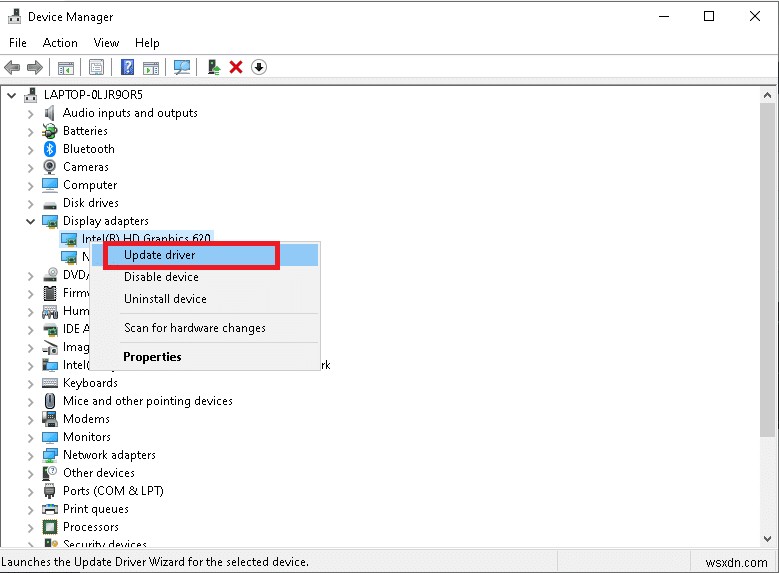Select the LAPTOP-0LJR9OR5 root label

coord(93,94)
